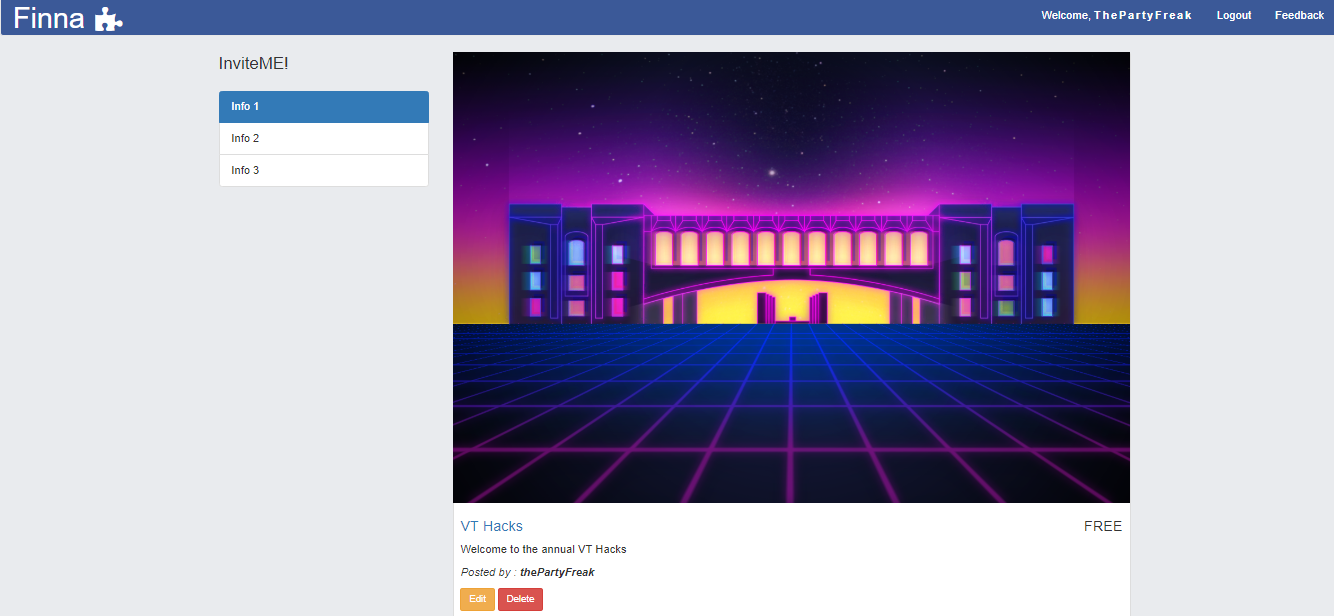The image size is (1334, 616).
Task: Click the Finna puzzle piece logo icon
Action: click(109, 19)
